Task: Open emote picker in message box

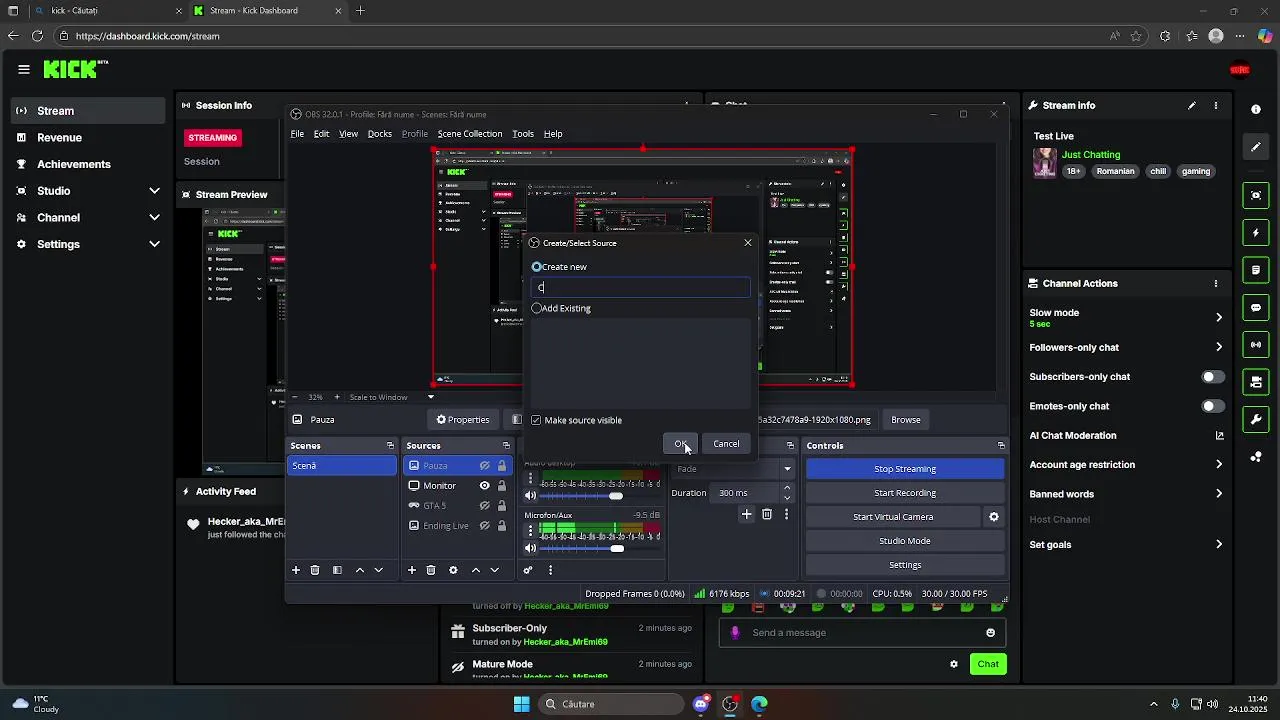Action: coord(991,632)
